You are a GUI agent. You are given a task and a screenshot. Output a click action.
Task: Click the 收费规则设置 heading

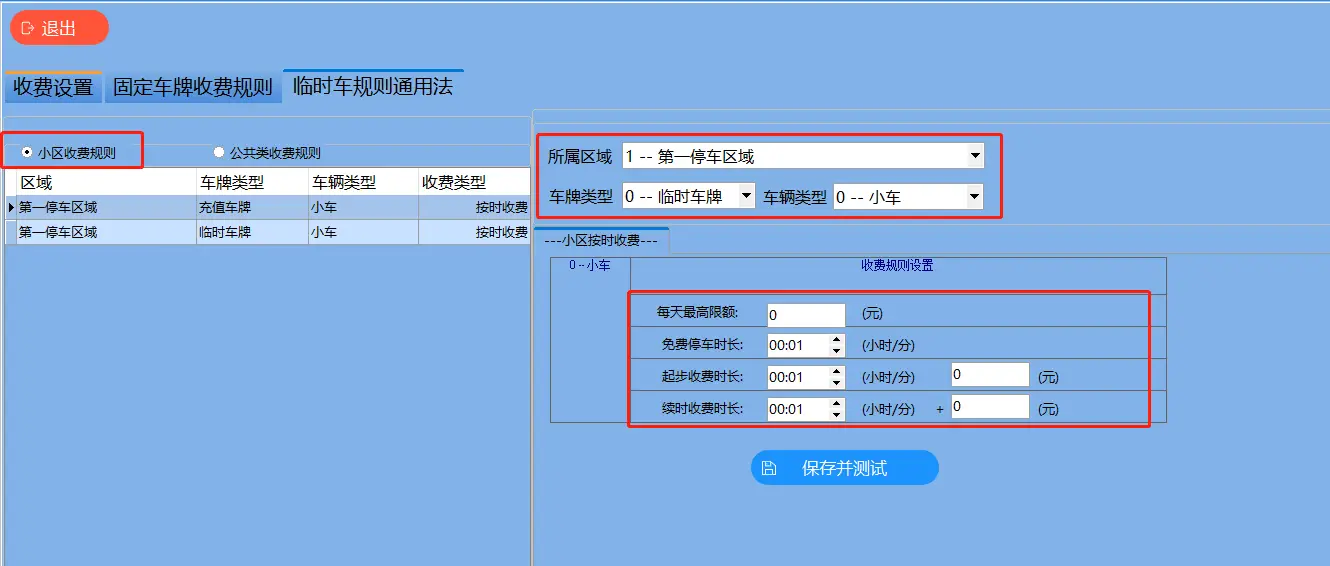pyautogui.click(x=897, y=266)
